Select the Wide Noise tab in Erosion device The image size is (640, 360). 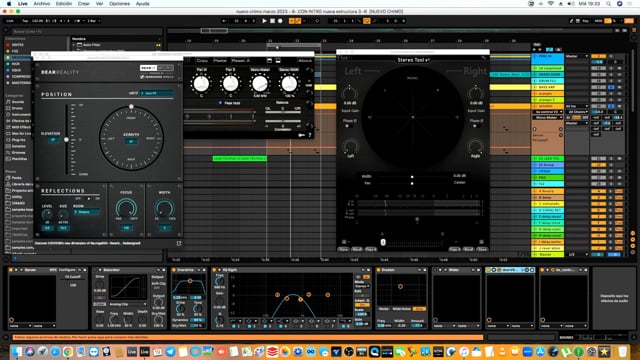401,309
